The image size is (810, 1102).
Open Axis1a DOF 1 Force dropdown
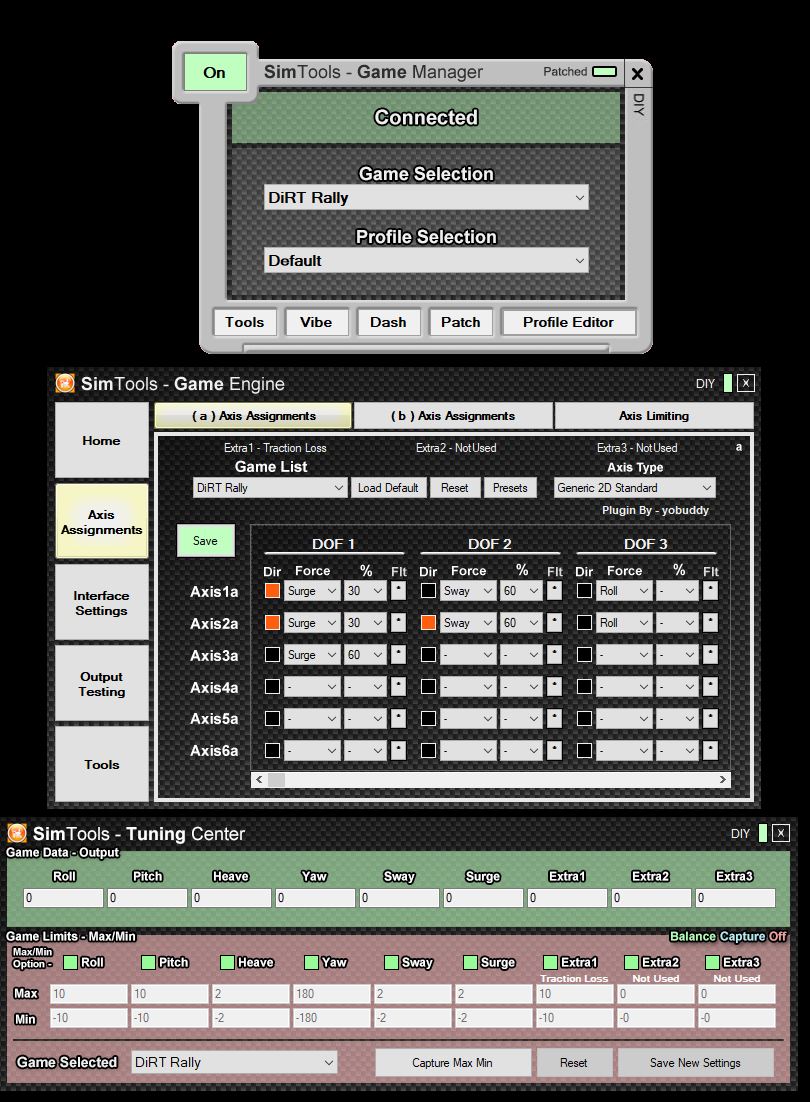(x=312, y=591)
